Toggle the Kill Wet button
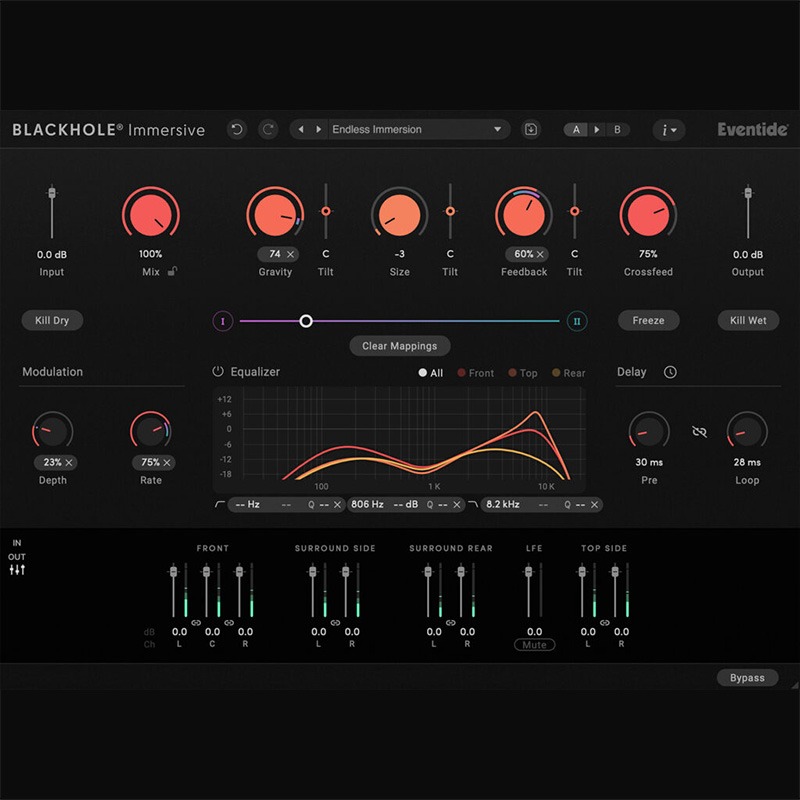Screen dimensions: 800x800 (748, 320)
